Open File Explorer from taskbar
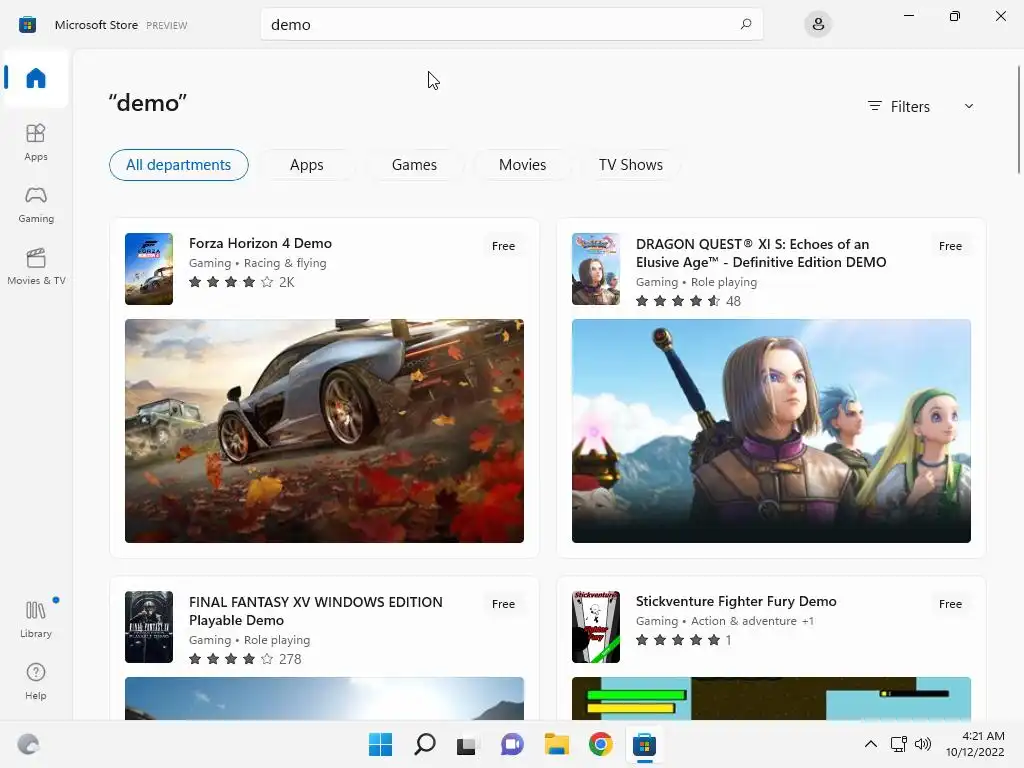The height and width of the screenshot is (768, 1024). pyautogui.click(x=556, y=744)
